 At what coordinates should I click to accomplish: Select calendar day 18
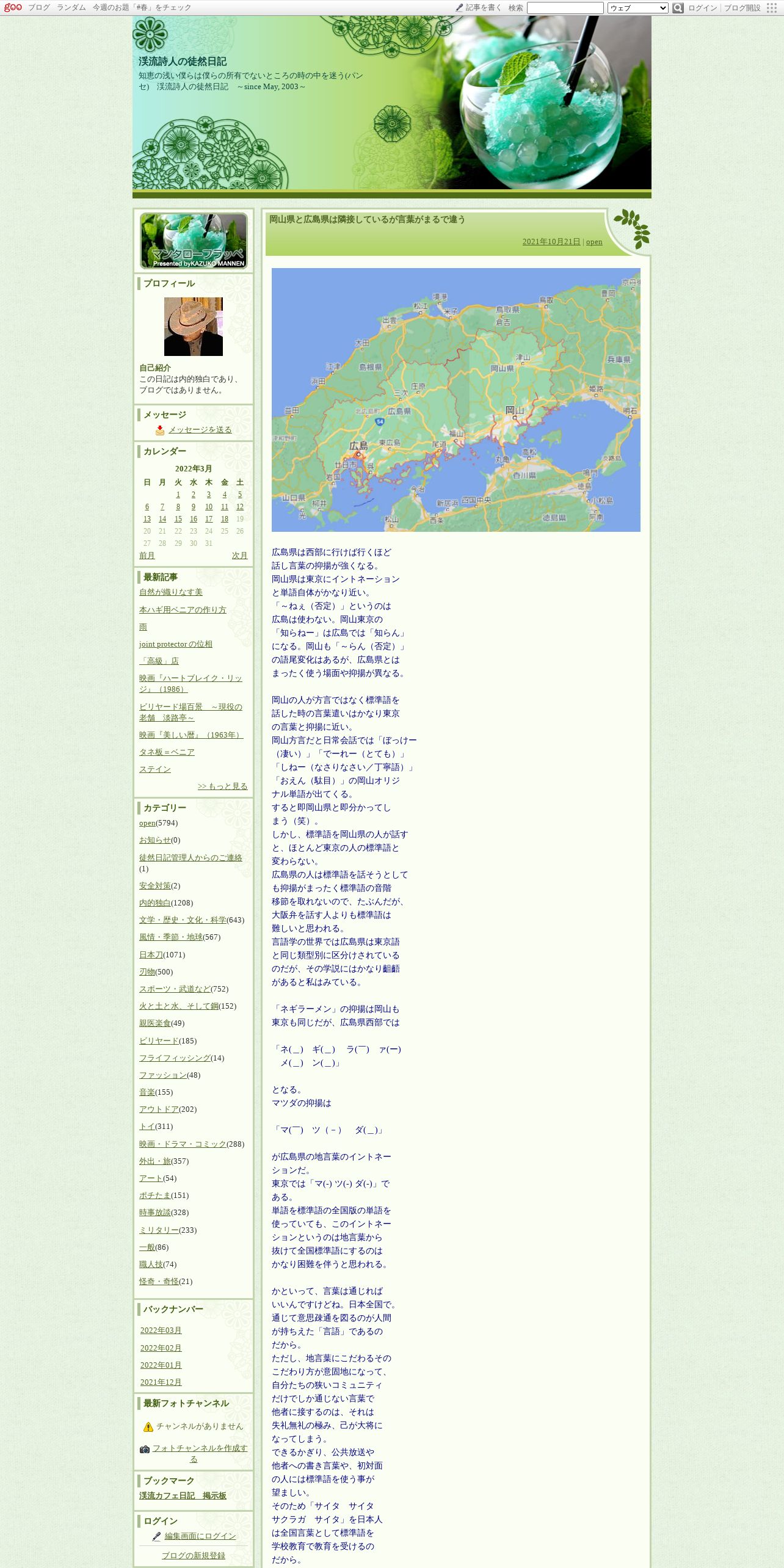225,519
